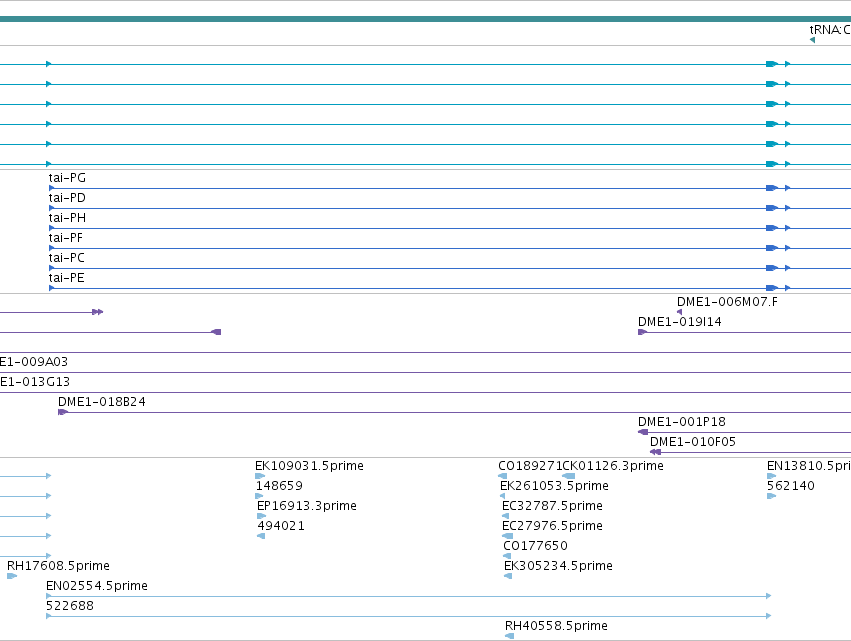Click the RH40558.5prime arrow glyph

(509, 636)
